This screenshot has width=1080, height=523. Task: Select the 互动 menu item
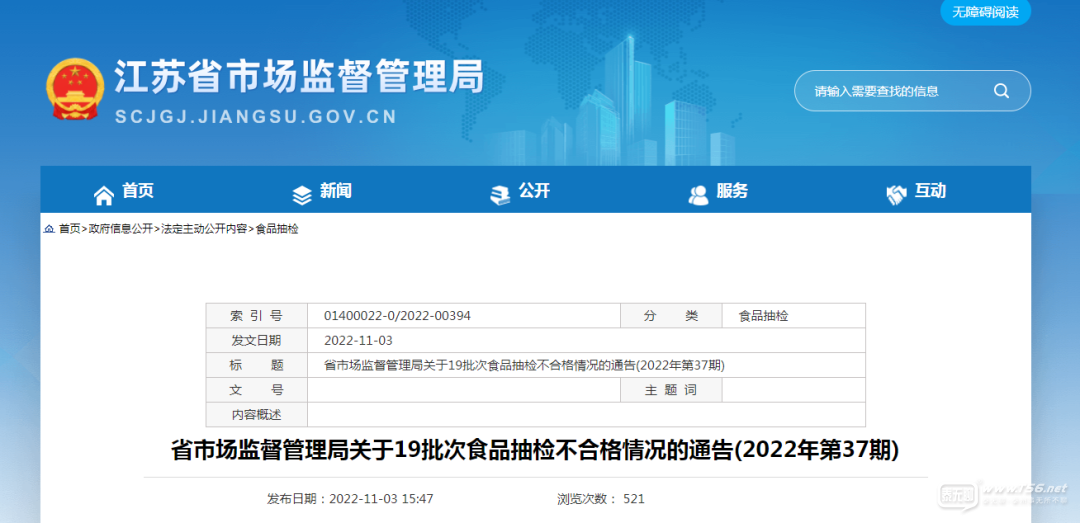coord(930,191)
